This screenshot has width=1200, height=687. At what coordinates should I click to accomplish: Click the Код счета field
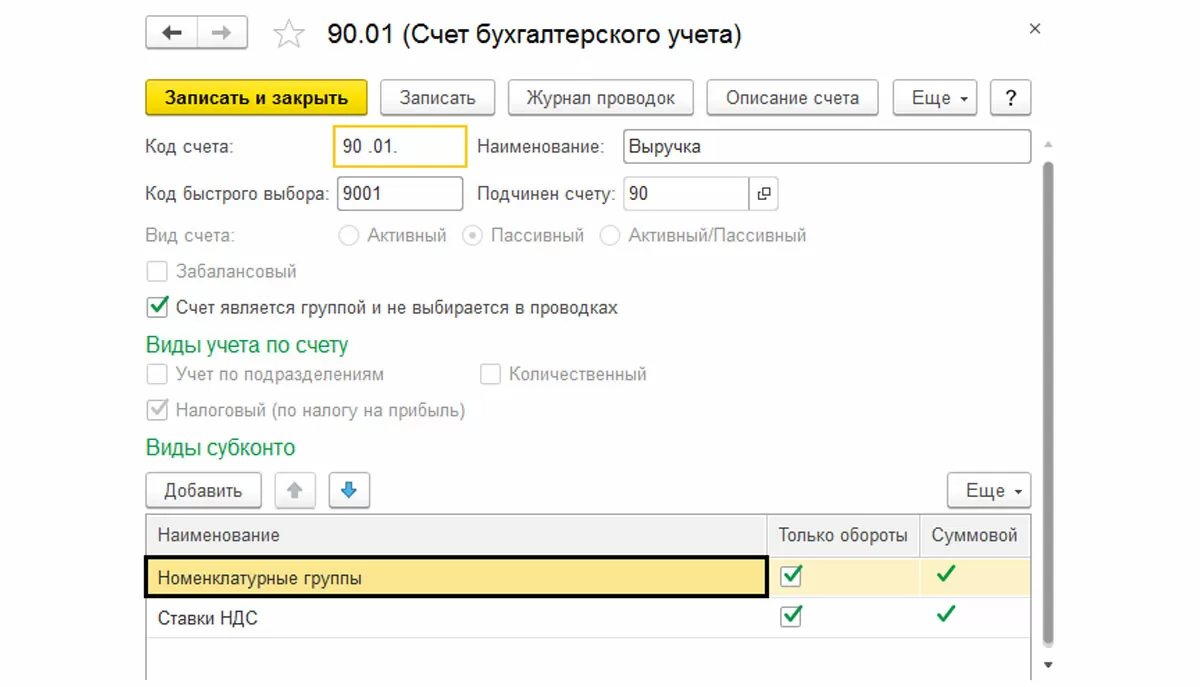(400, 146)
